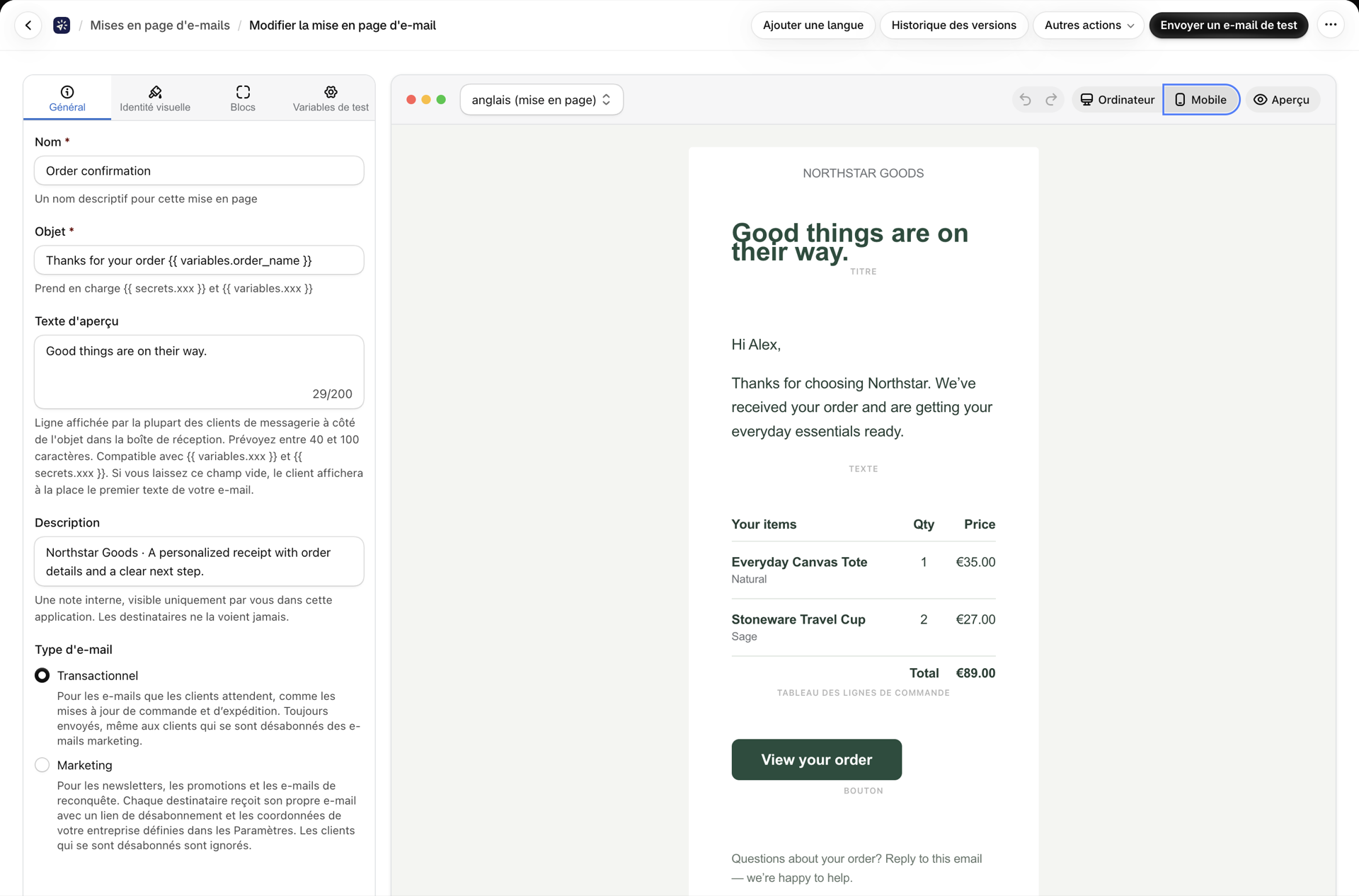The width and height of the screenshot is (1359, 896).
Task: Click the Description text area
Action: point(199,561)
